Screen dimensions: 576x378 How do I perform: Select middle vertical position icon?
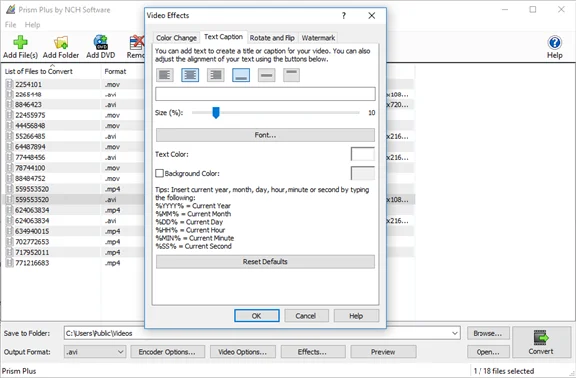pyautogui.click(x=266, y=75)
